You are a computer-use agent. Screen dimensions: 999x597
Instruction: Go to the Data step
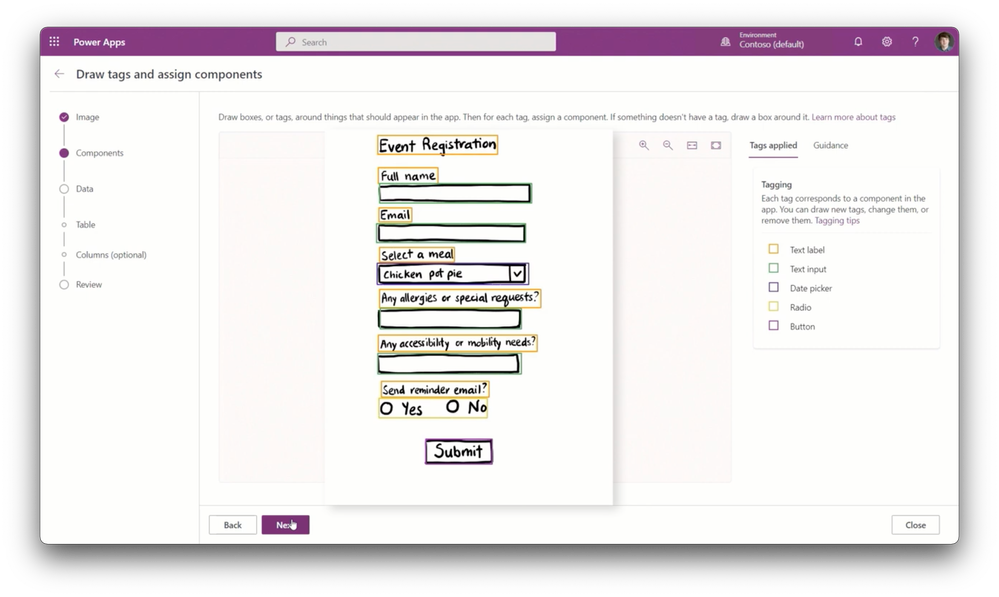pos(84,189)
